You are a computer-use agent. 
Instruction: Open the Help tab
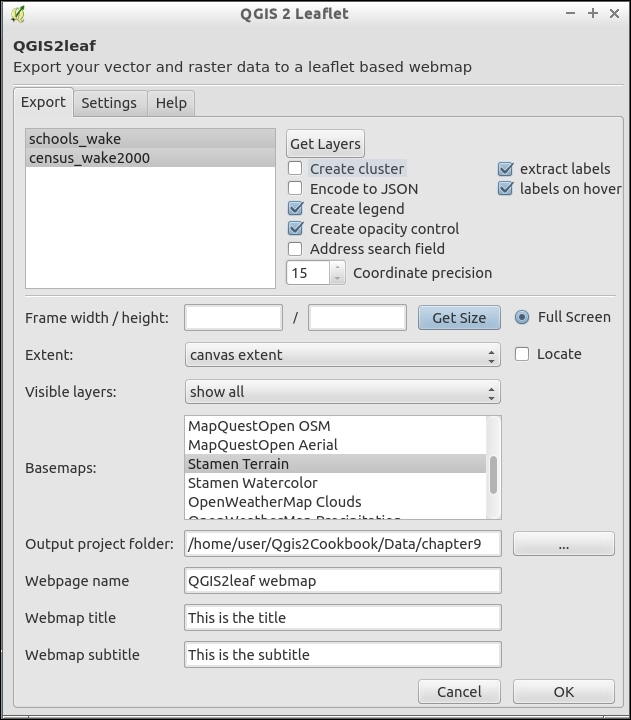(171, 103)
